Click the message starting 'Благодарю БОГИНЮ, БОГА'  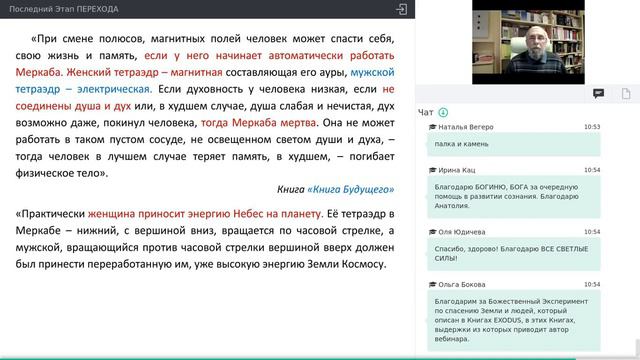[x=513, y=196]
